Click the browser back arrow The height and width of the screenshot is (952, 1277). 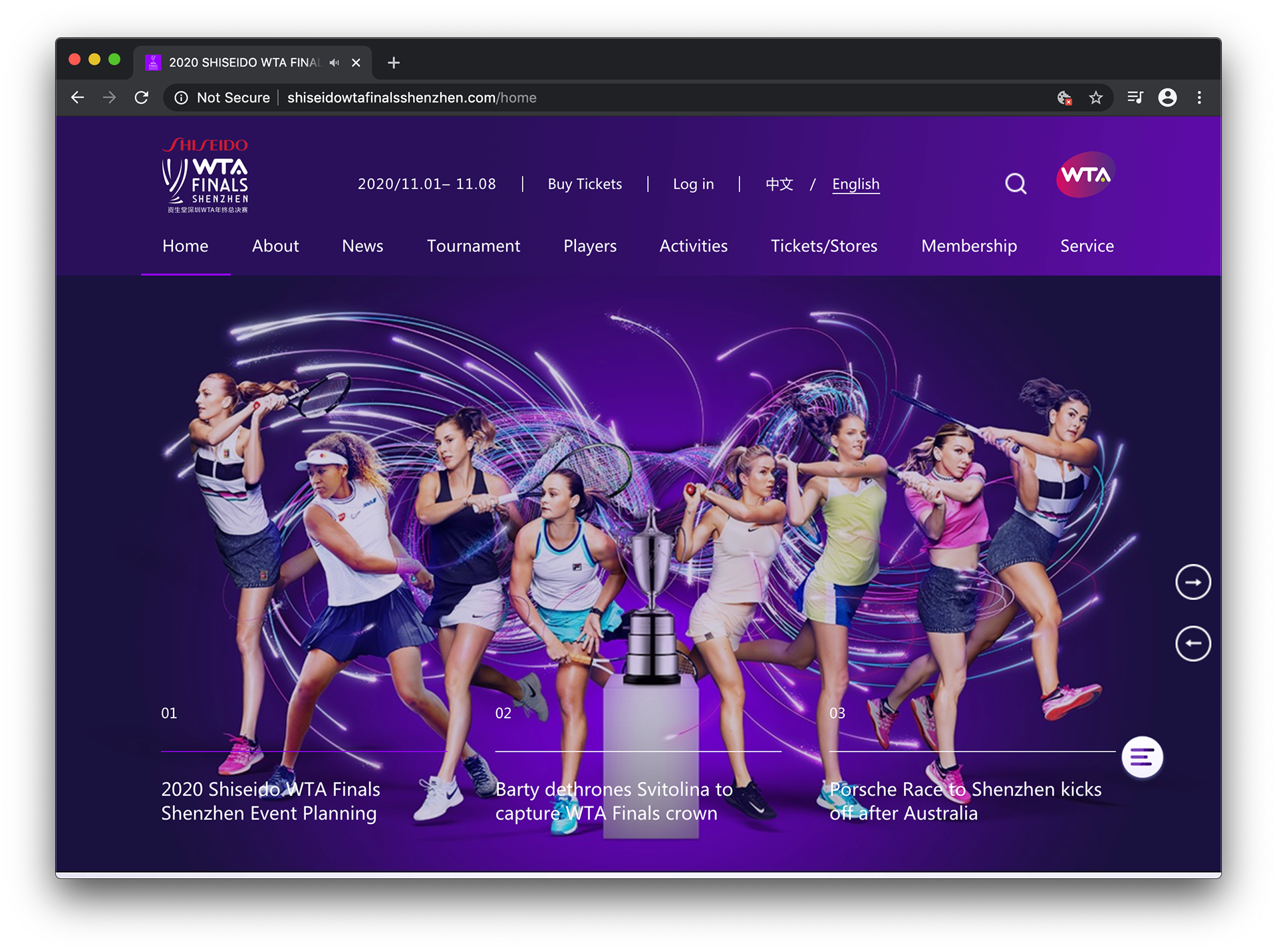(77, 98)
